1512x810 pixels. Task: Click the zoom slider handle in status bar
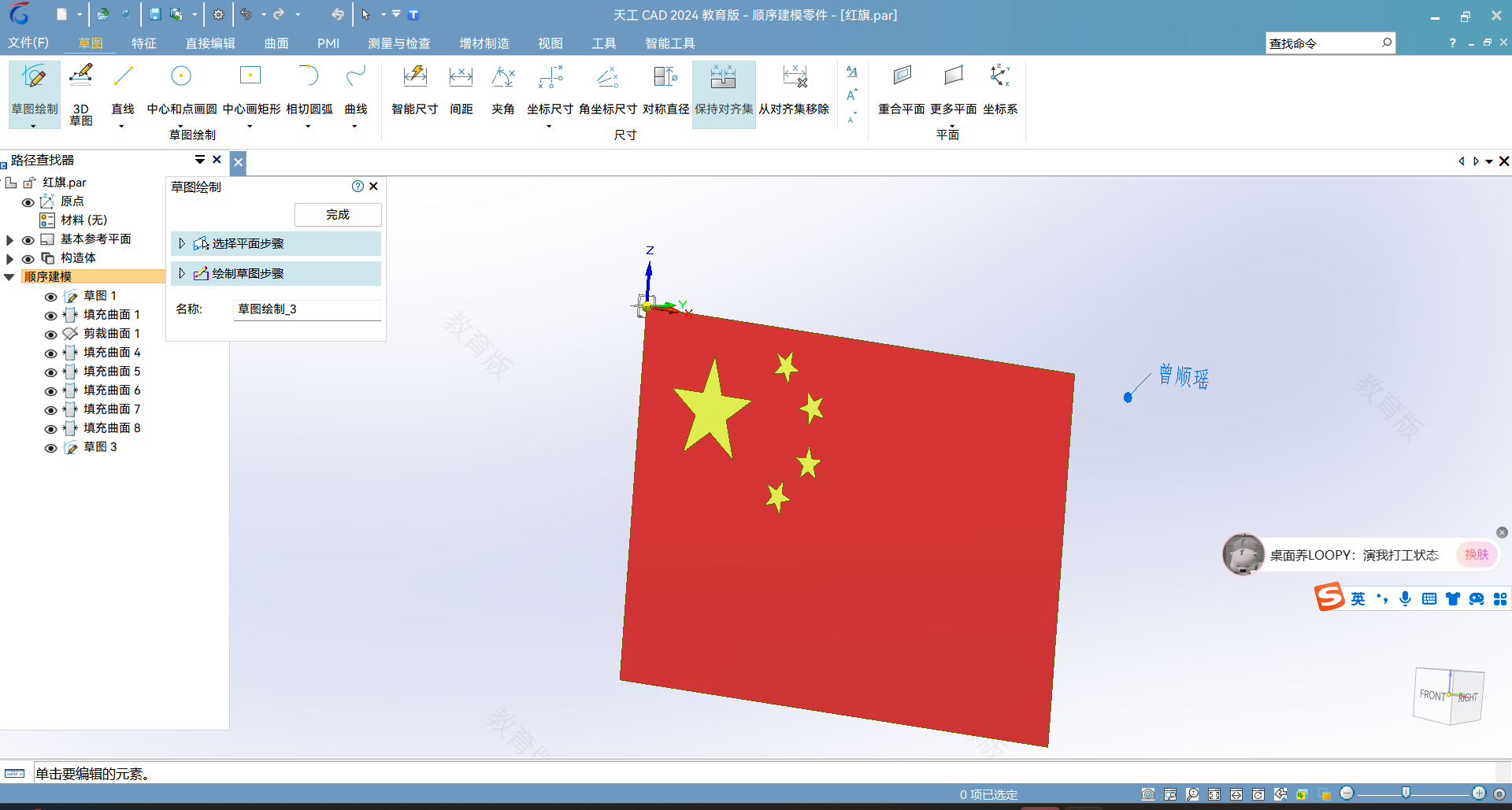[1406, 793]
